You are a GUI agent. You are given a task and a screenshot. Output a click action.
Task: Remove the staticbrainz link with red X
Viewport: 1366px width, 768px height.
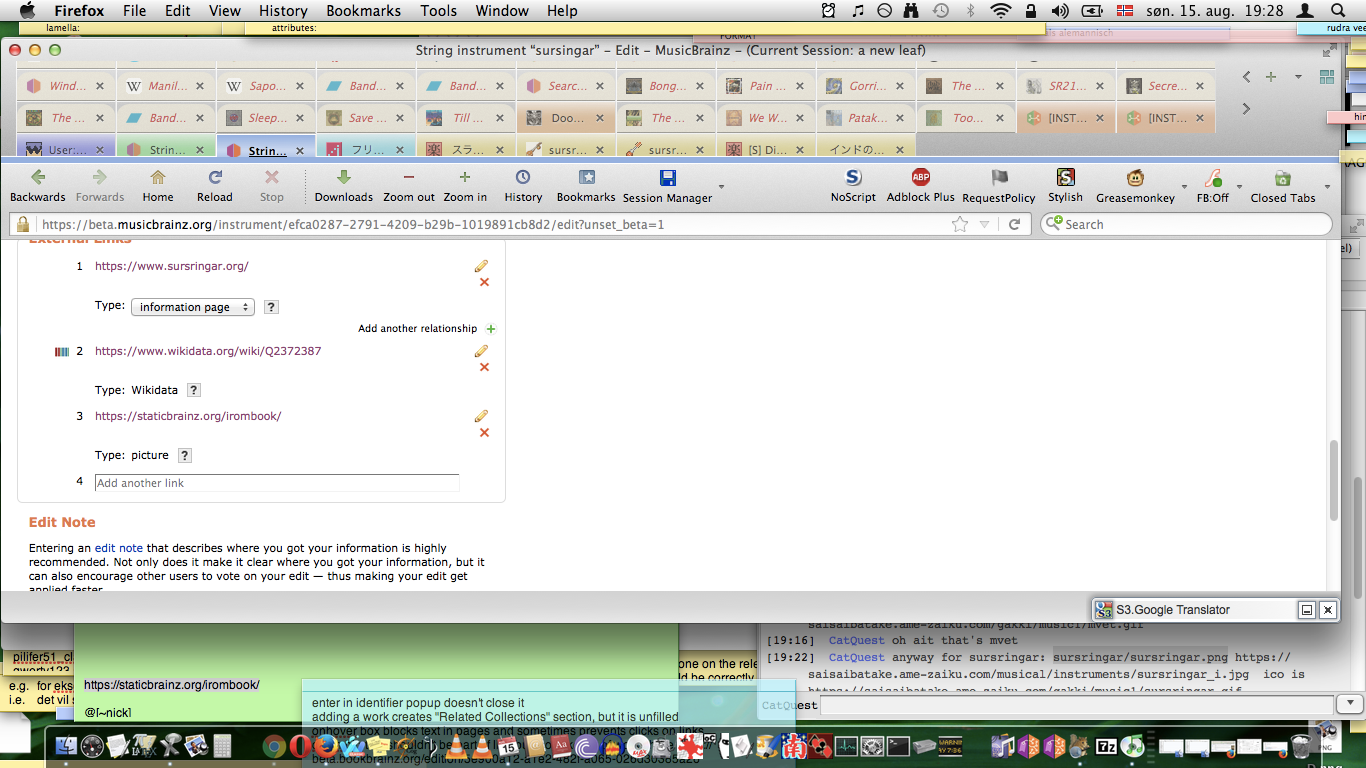[484, 433]
